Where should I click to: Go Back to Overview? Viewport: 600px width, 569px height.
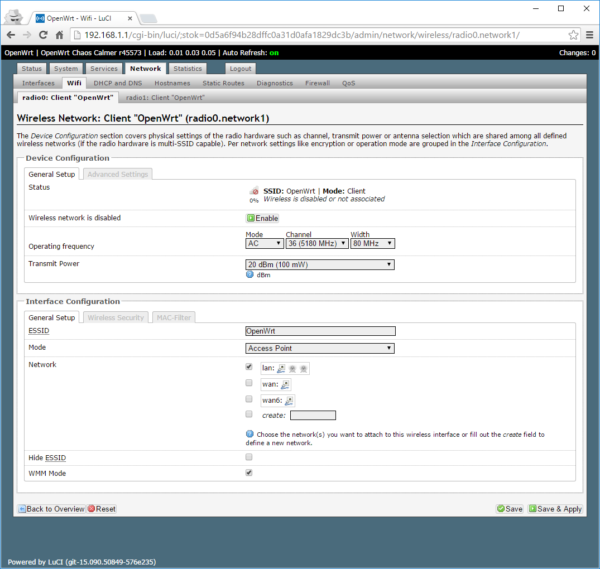pos(50,509)
